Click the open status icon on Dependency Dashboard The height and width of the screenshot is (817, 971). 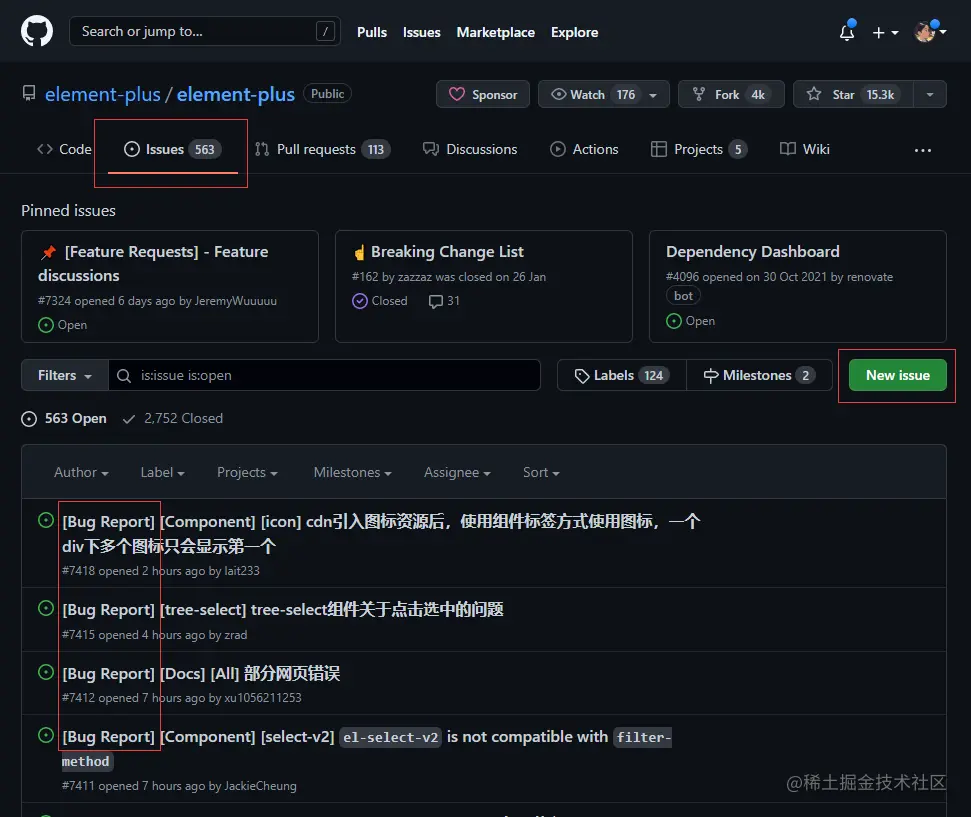[673, 321]
